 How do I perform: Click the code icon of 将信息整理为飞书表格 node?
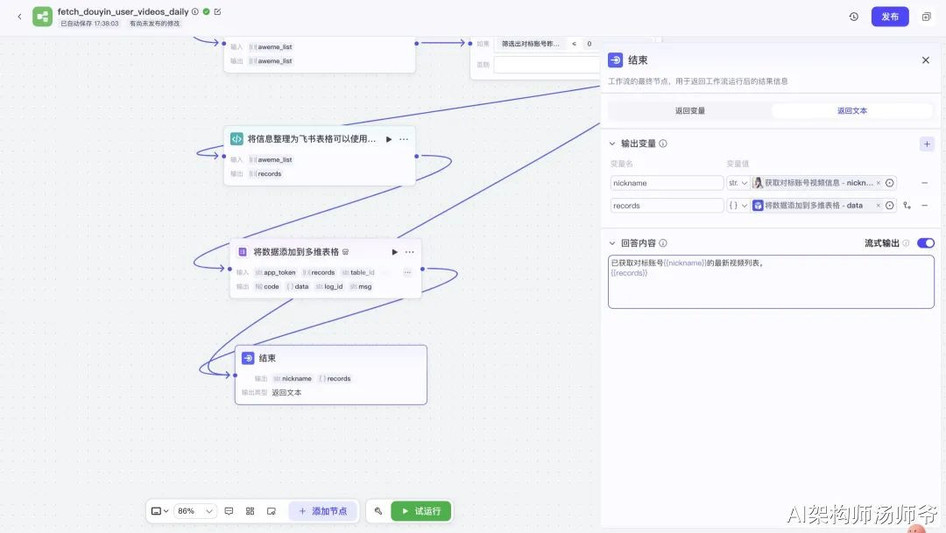click(236, 139)
